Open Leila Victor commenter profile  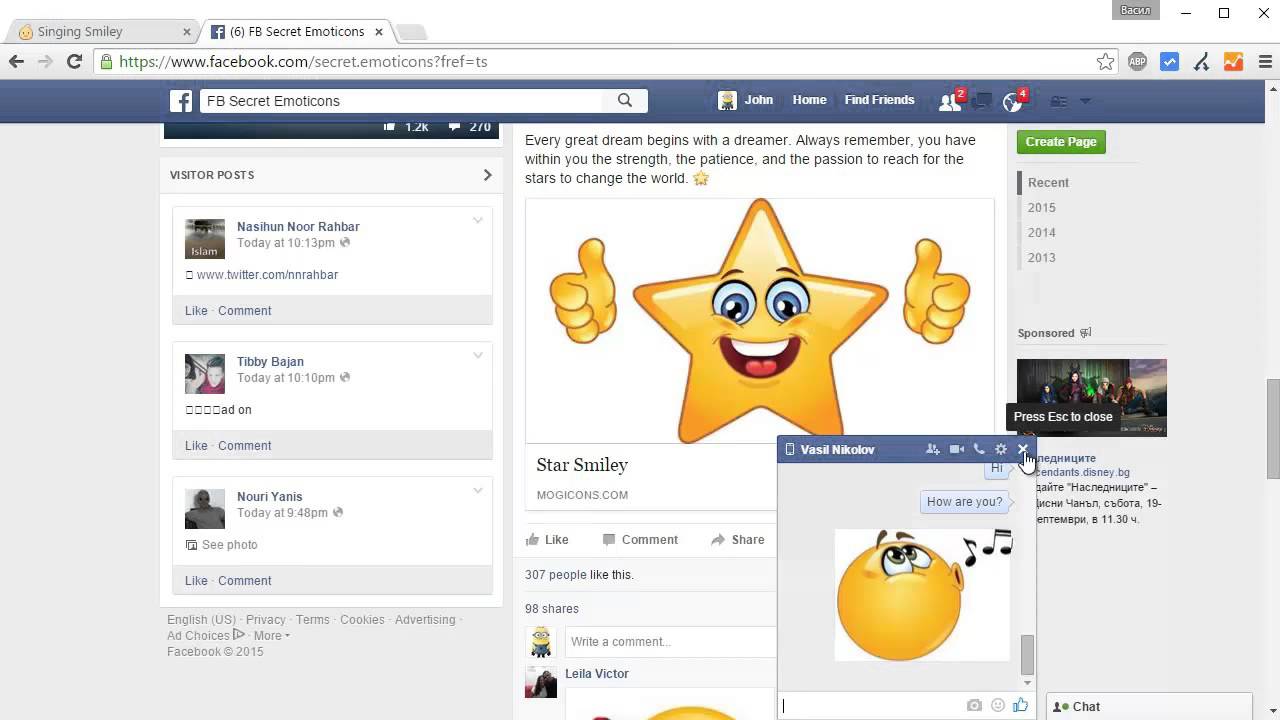(597, 674)
